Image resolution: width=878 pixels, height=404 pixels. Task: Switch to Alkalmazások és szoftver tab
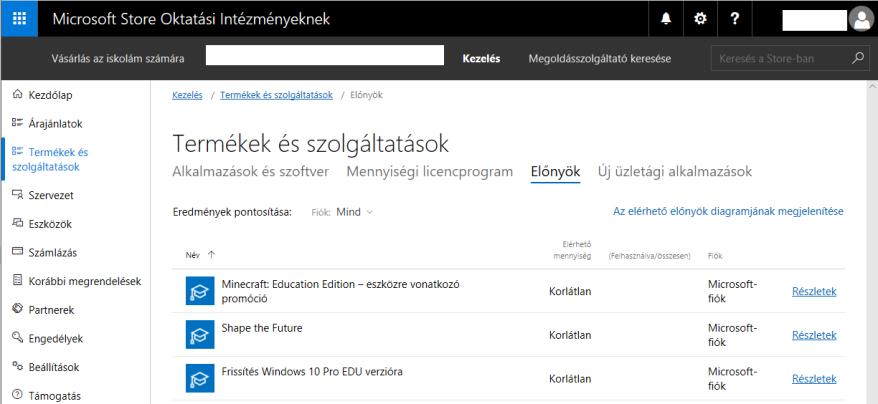(250, 171)
